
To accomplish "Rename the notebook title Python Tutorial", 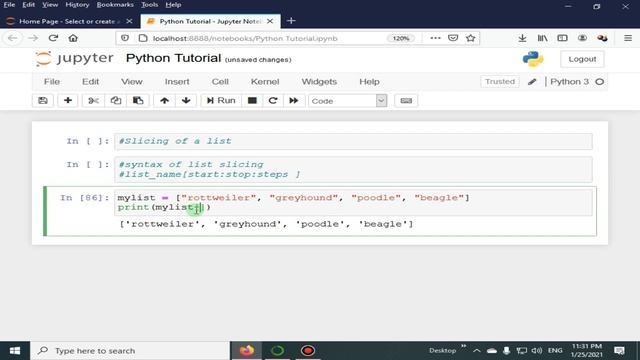I will (x=173, y=58).
